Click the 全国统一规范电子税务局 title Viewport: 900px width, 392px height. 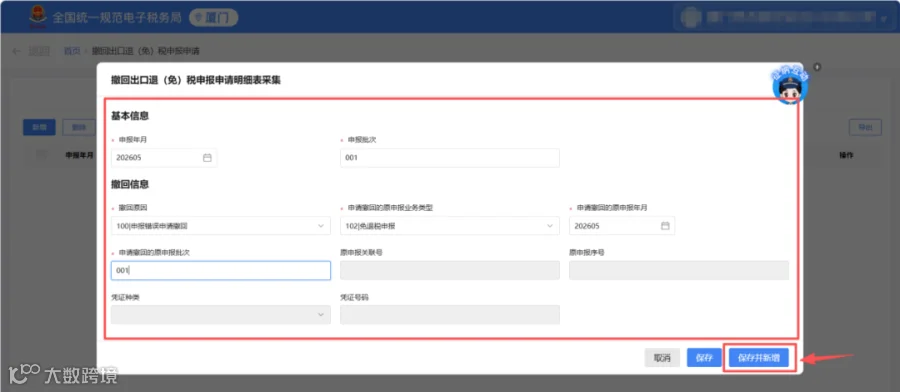pos(117,18)
